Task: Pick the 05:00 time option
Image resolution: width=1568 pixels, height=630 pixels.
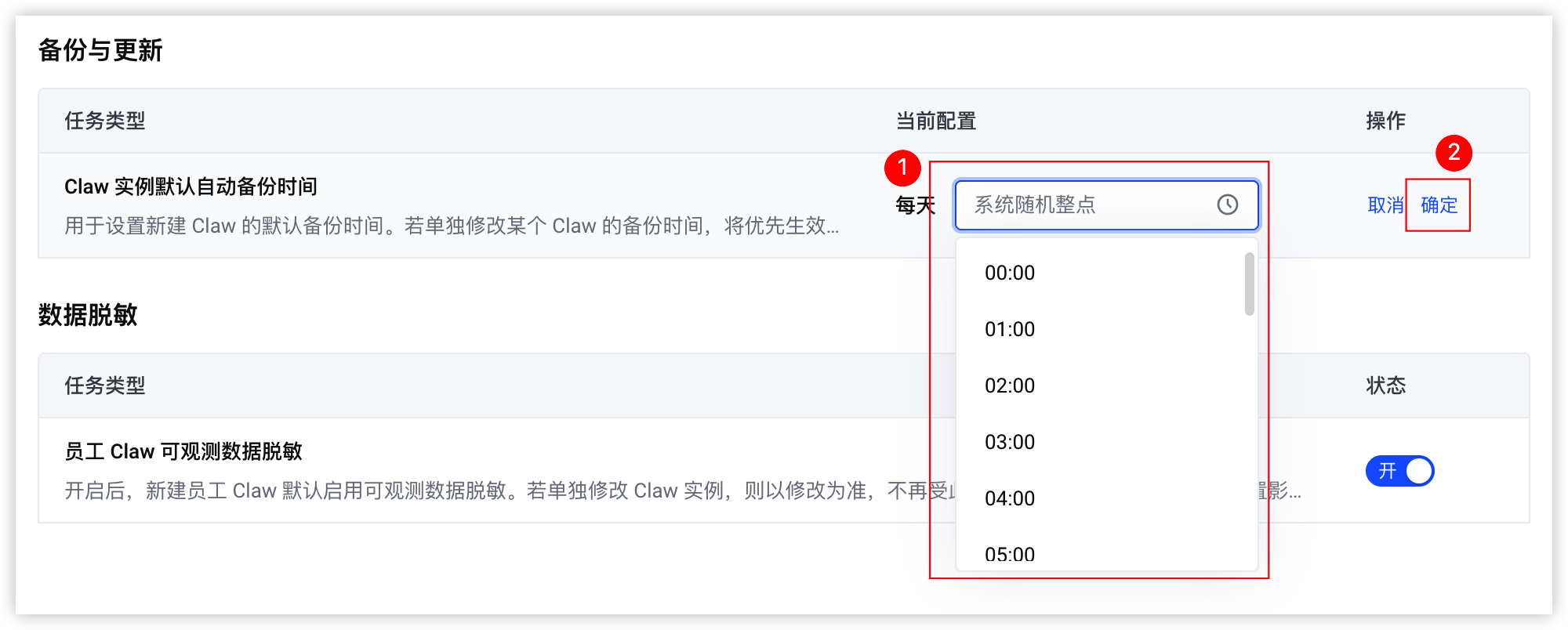Action: tap(1010, 554)
